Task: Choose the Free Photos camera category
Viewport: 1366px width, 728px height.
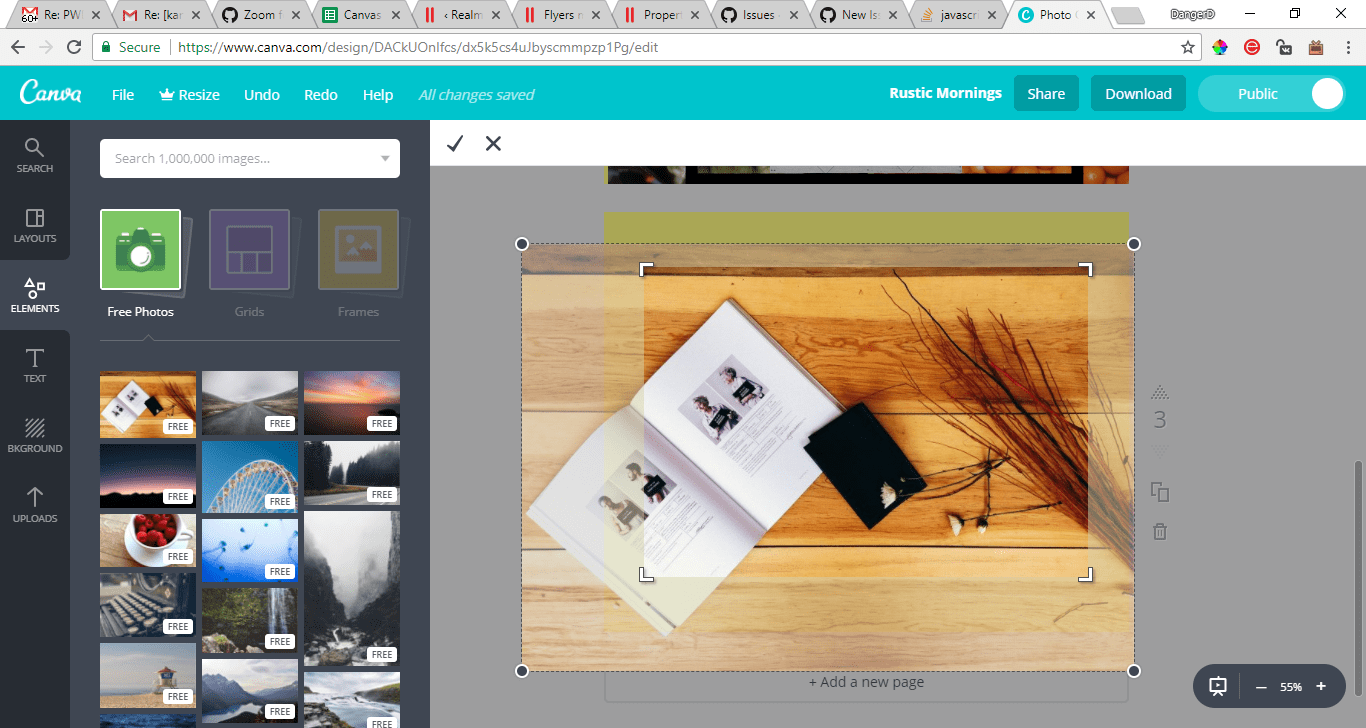Action: (141, 250)
